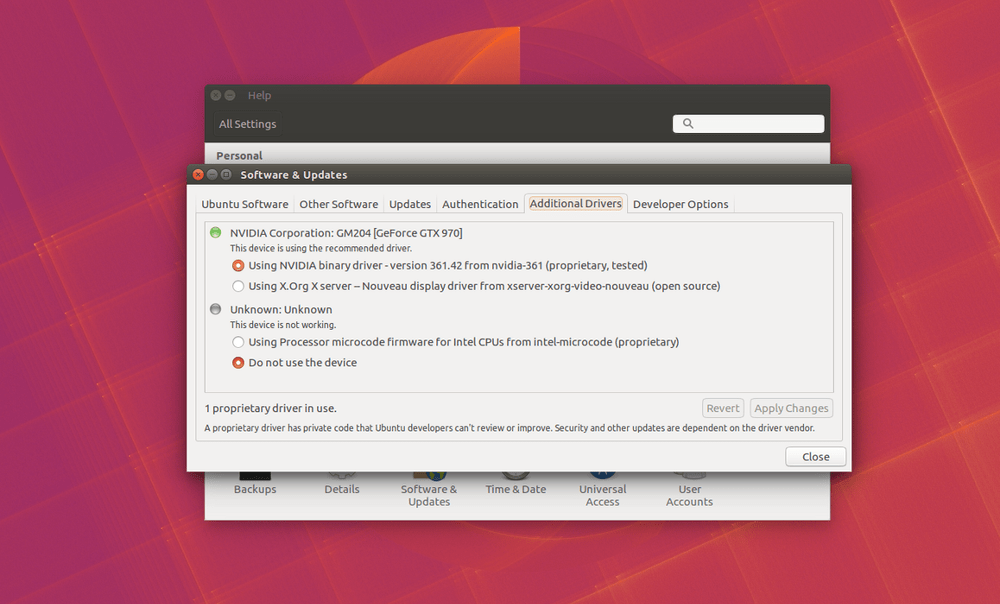This screenshot has height=604, width=1000.
Task: Switch to the Ubuntu Software tab
Action: pyautogui.click(x=245, y=204)
